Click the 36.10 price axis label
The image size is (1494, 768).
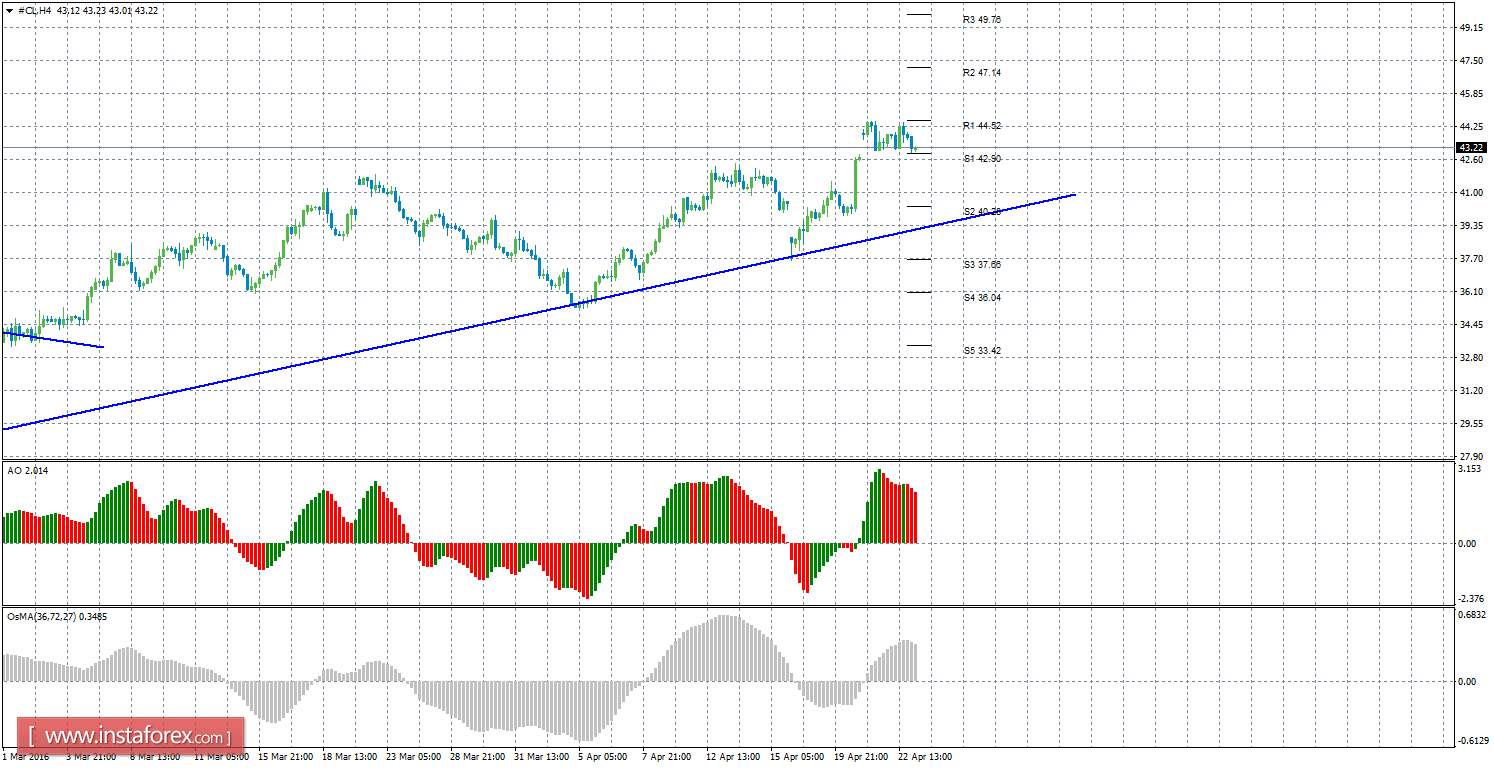[x=1471, y=292]
